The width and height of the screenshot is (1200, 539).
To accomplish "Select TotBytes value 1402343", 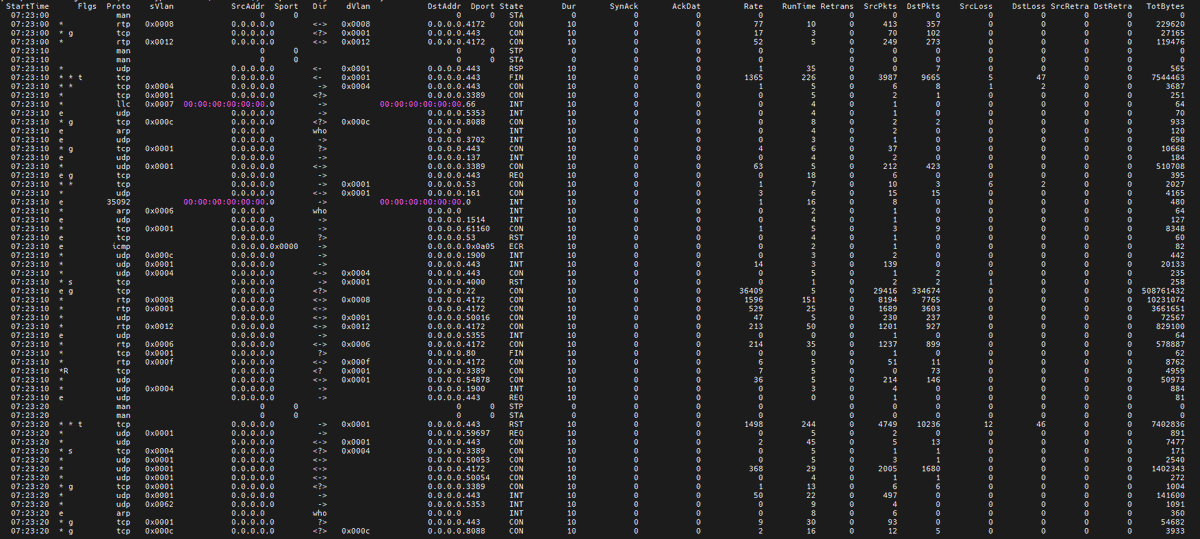I will (x=1169, y=468).
